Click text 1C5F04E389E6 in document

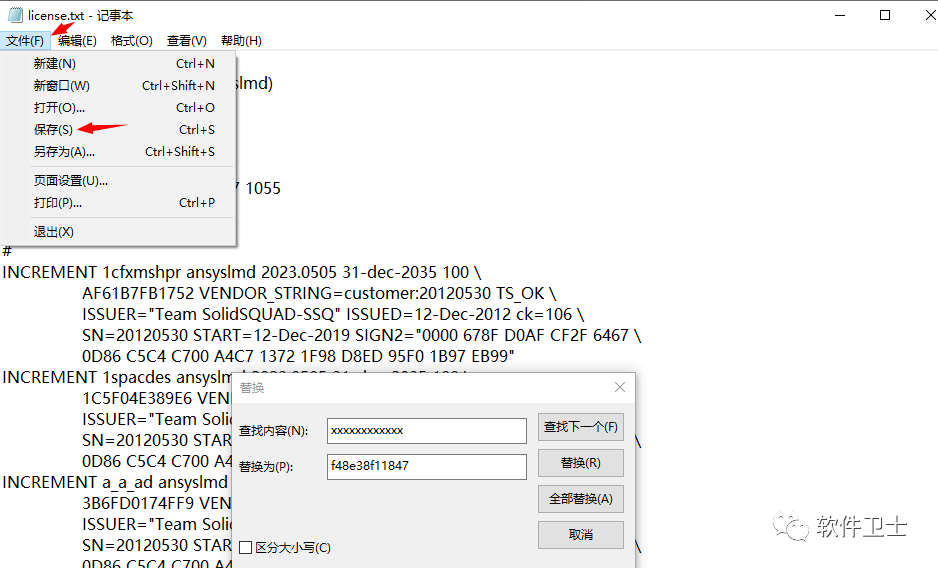click(x=138, y=398)
